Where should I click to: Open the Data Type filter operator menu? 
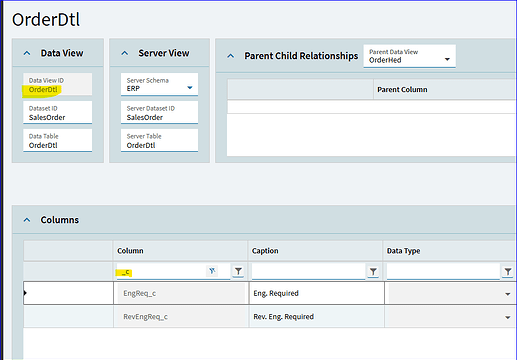pyautogui.click(x=508, y=272)
